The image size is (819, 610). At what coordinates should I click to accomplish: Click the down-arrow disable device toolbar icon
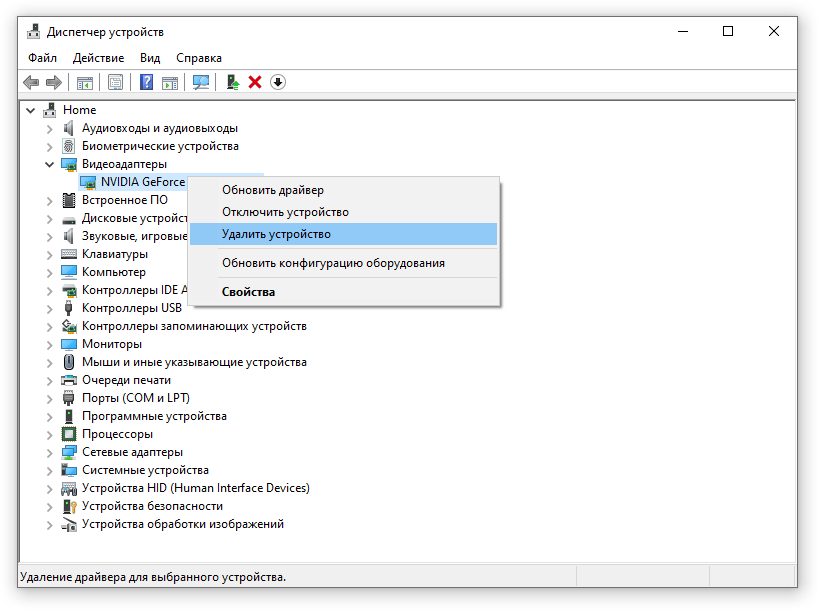[x=278, y=82]
